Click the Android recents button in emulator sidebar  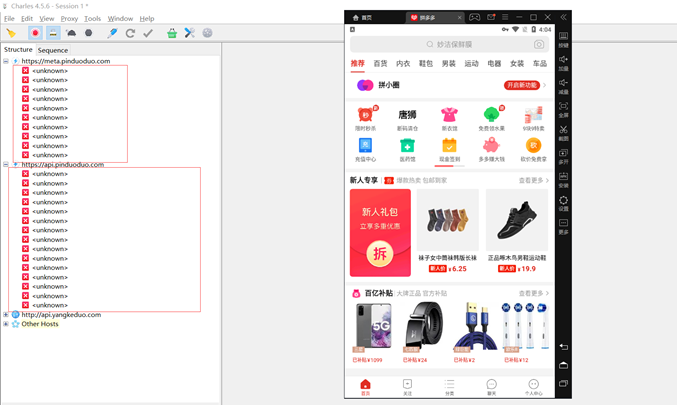563,383
